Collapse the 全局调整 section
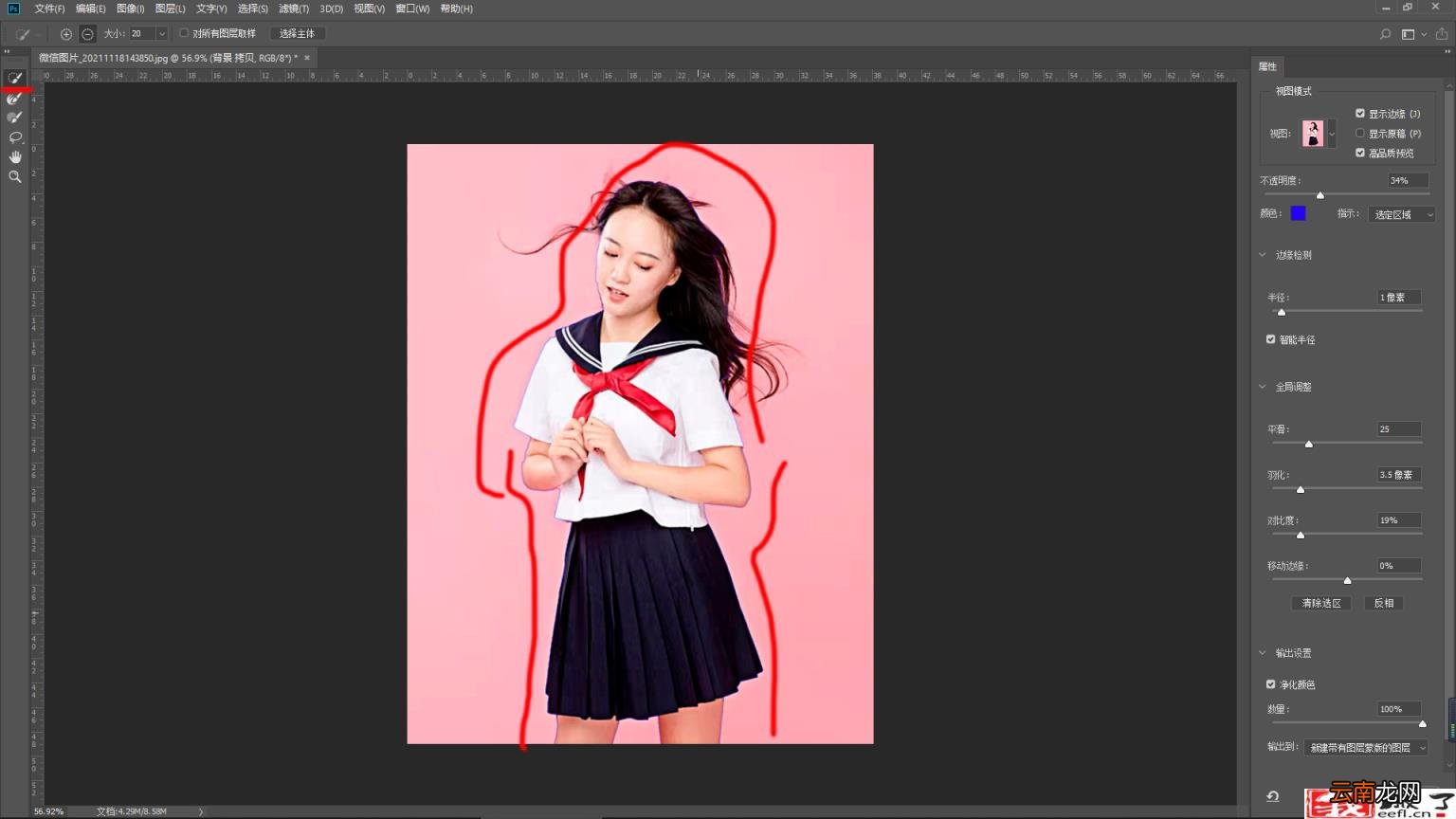Viewport: 1456px width, 819px height. (1263, 387)
